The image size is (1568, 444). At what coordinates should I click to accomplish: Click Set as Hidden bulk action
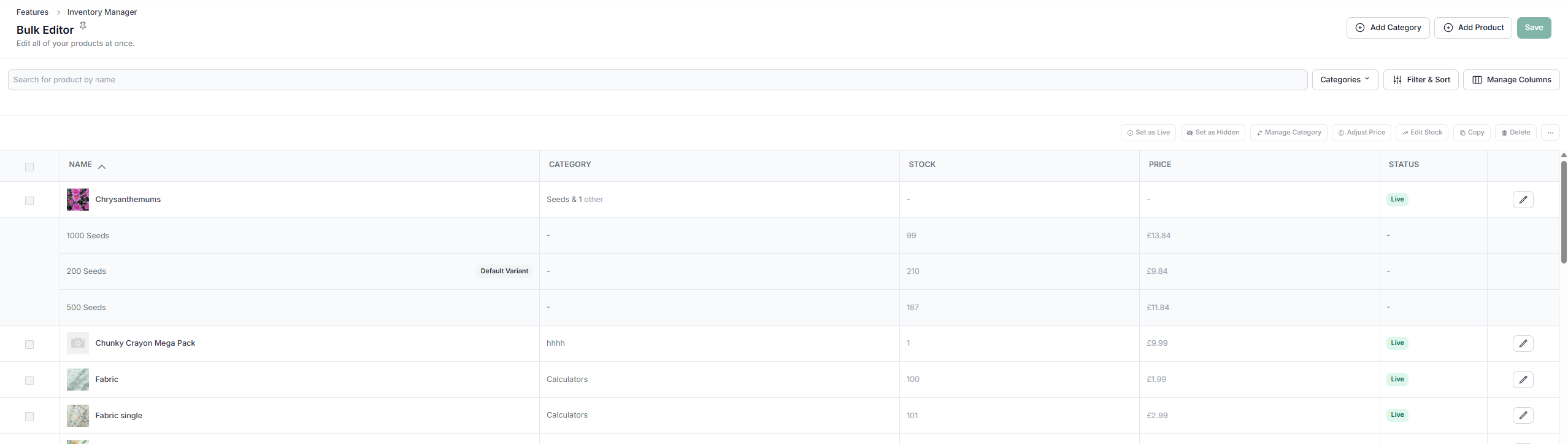(1212, 133)
